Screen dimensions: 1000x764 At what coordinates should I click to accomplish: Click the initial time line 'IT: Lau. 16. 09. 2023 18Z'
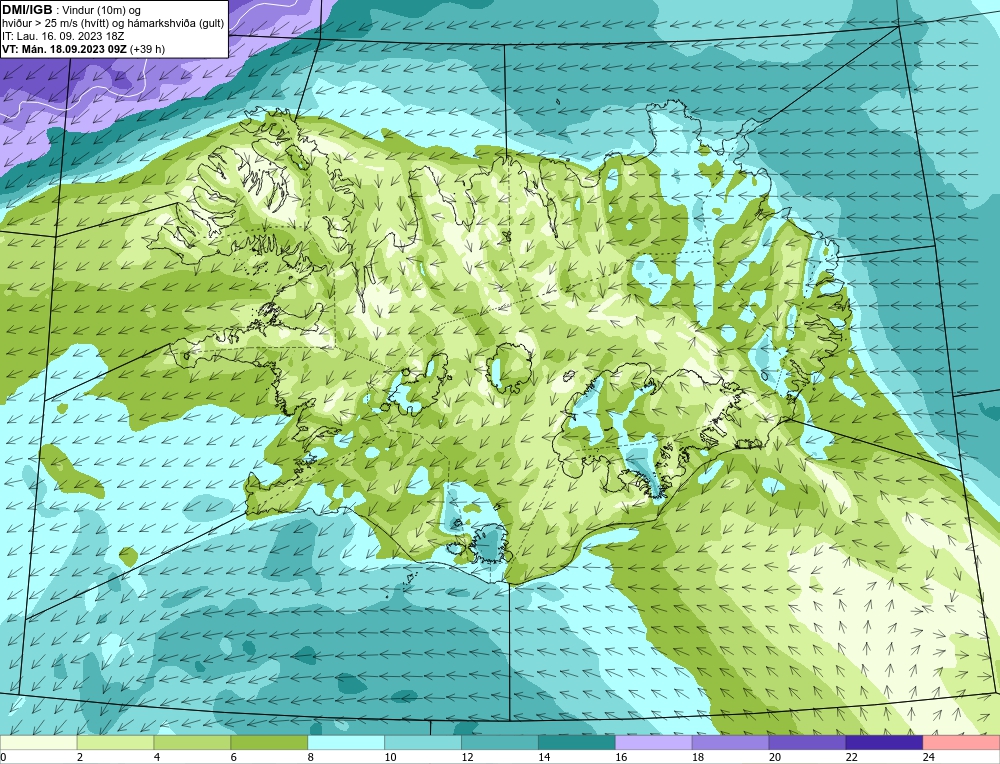click(x=63, y=36)
